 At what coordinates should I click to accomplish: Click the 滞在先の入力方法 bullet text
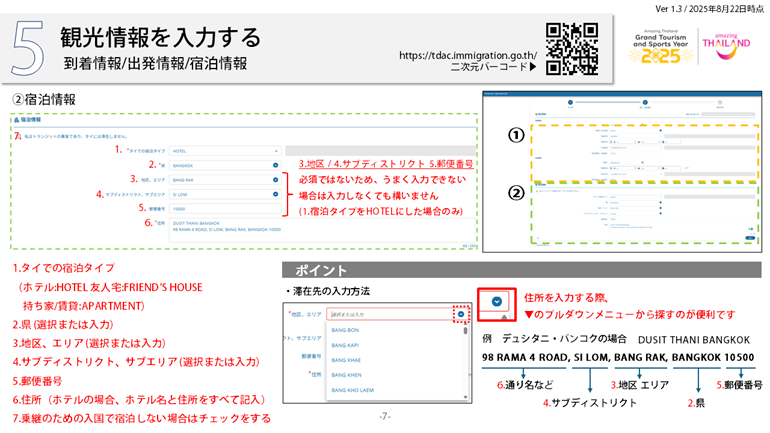(328, 292)
